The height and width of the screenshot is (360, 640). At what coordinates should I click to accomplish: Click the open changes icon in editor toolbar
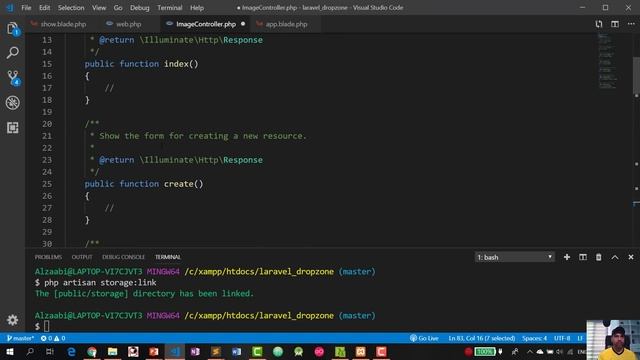[x=599, y=24]
